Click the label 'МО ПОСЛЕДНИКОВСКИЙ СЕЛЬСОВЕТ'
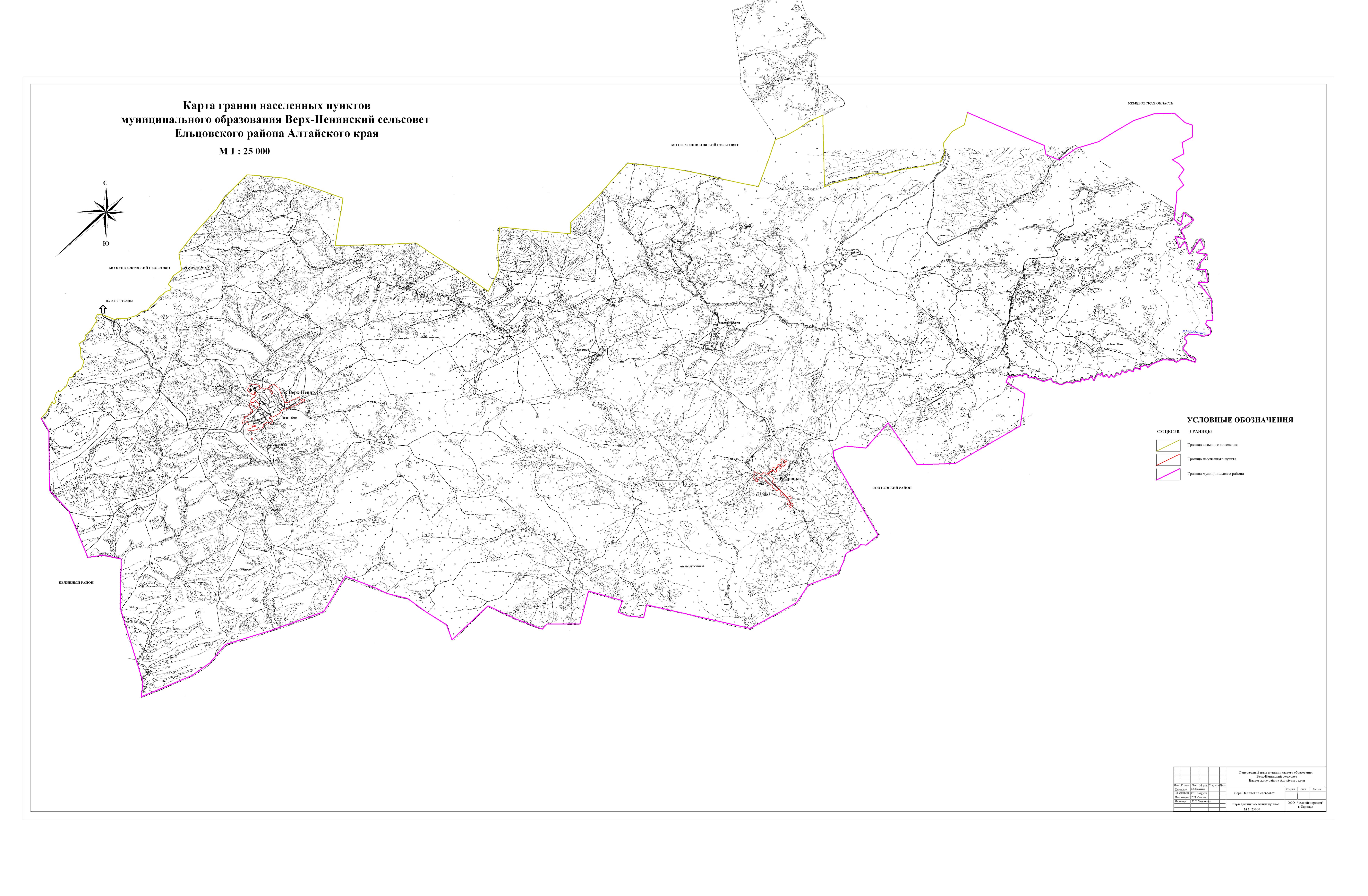The image size is (1368, 896). 705,145
